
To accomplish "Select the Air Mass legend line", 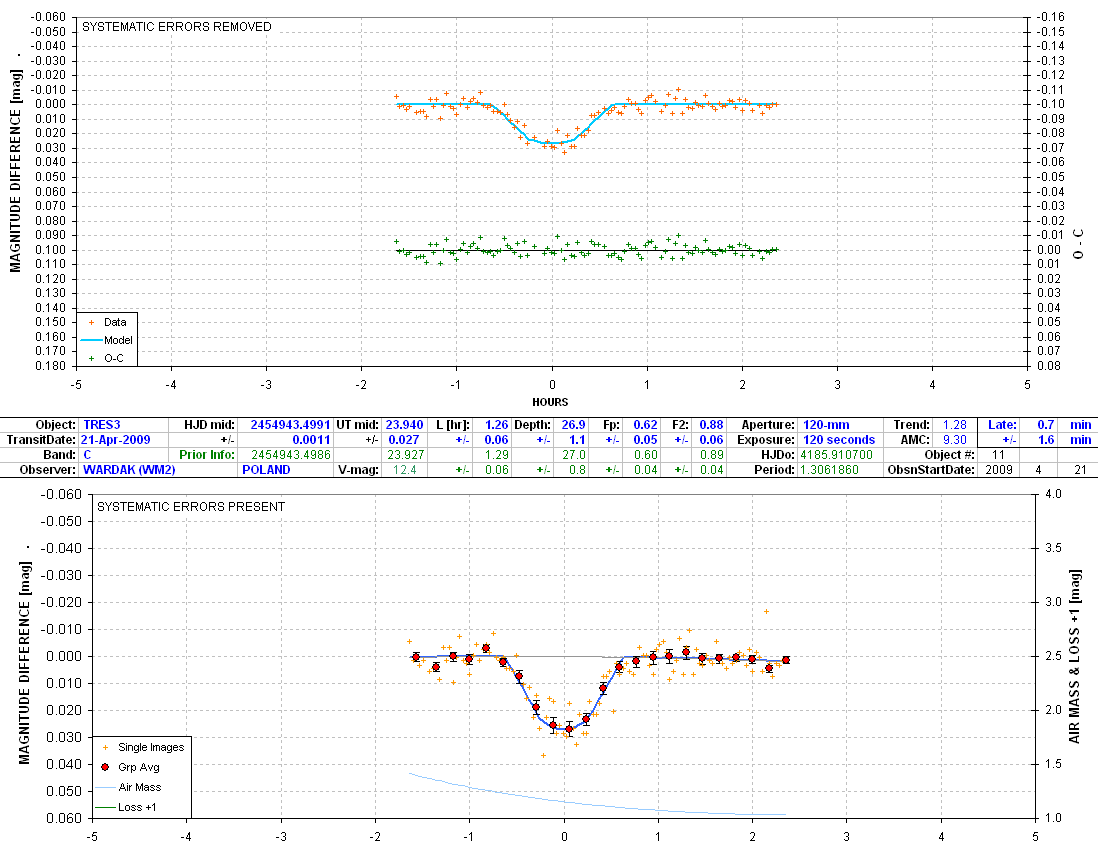I will [x=105, y=787].
